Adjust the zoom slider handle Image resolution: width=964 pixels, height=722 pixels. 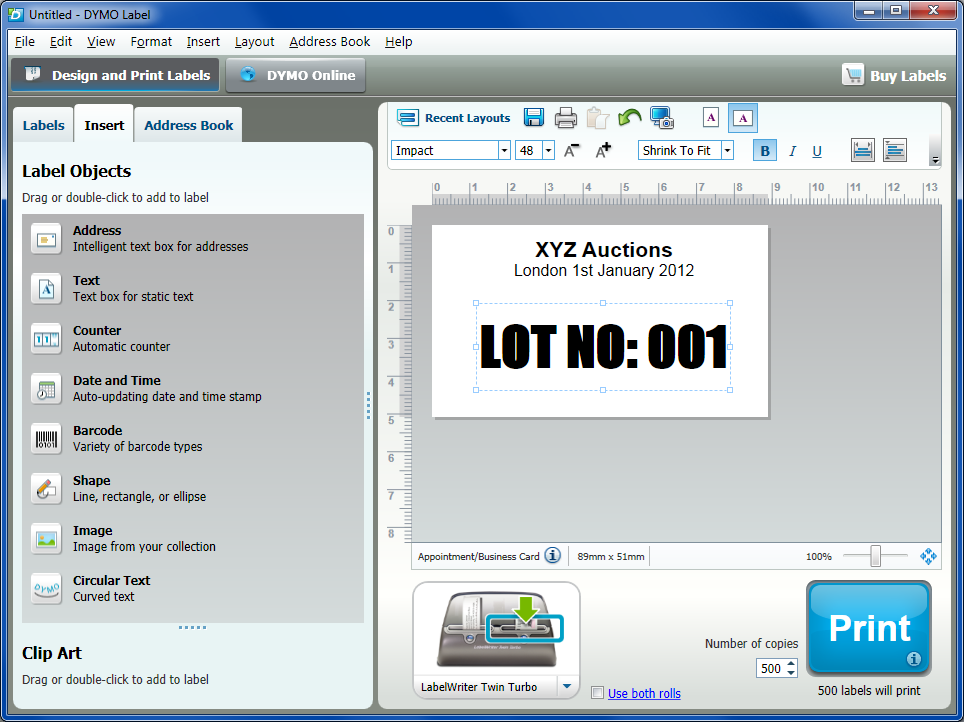875,556
